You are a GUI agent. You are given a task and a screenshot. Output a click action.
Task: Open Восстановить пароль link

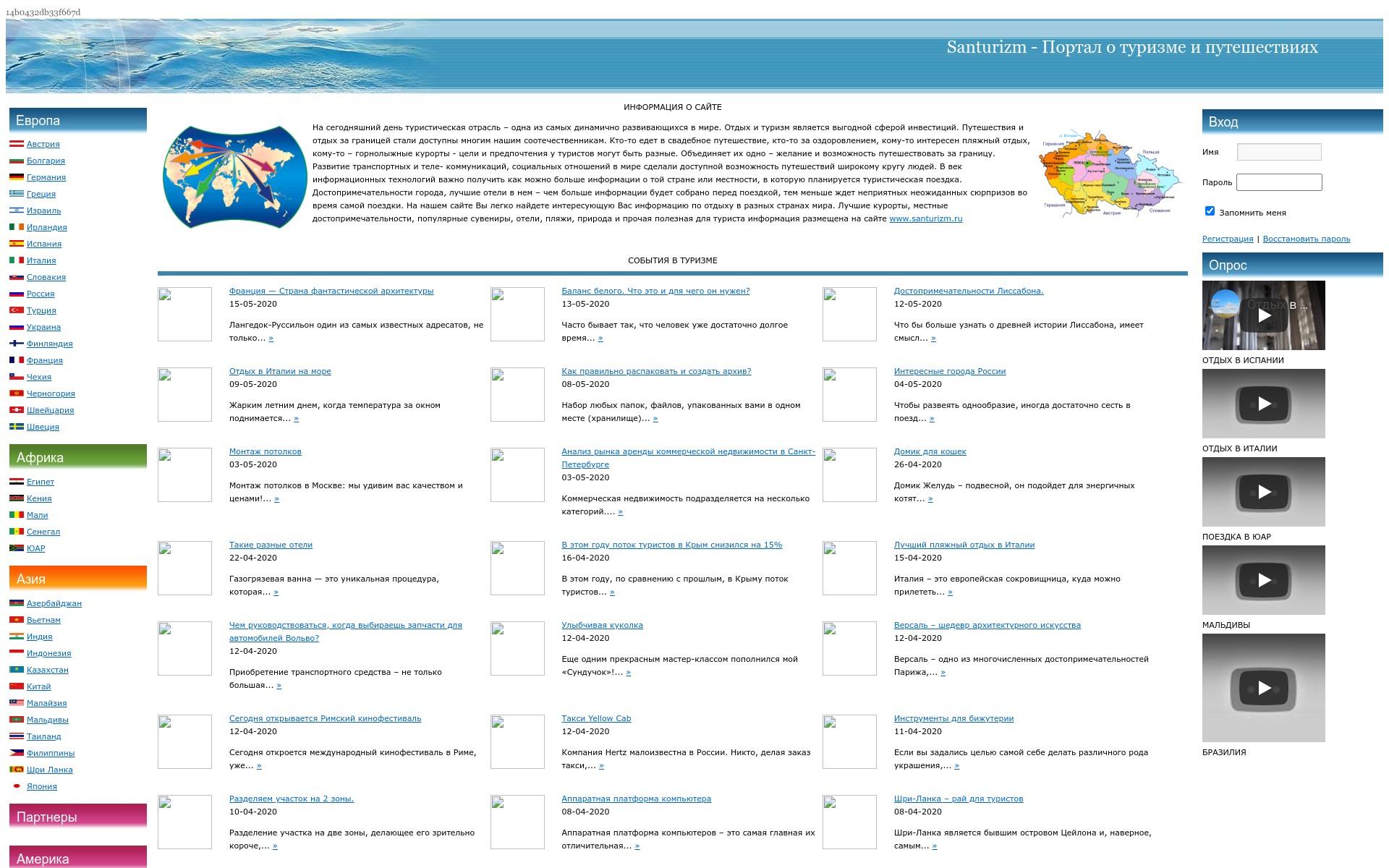[x=1307, y=239]
